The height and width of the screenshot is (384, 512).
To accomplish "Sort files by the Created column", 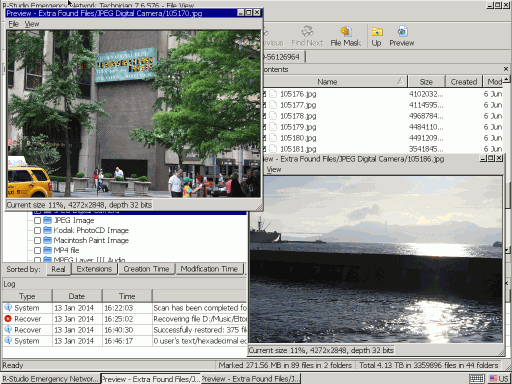I will (464, 82).
